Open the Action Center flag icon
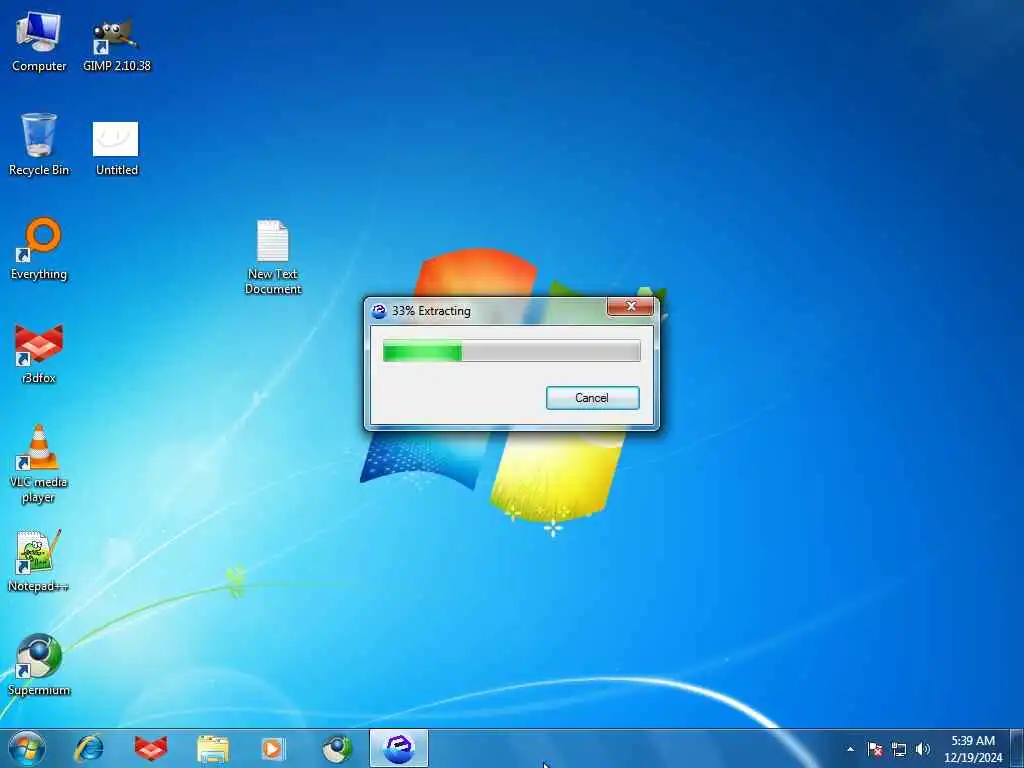Viewport: 1024px width, 768px height. [875, 749]
